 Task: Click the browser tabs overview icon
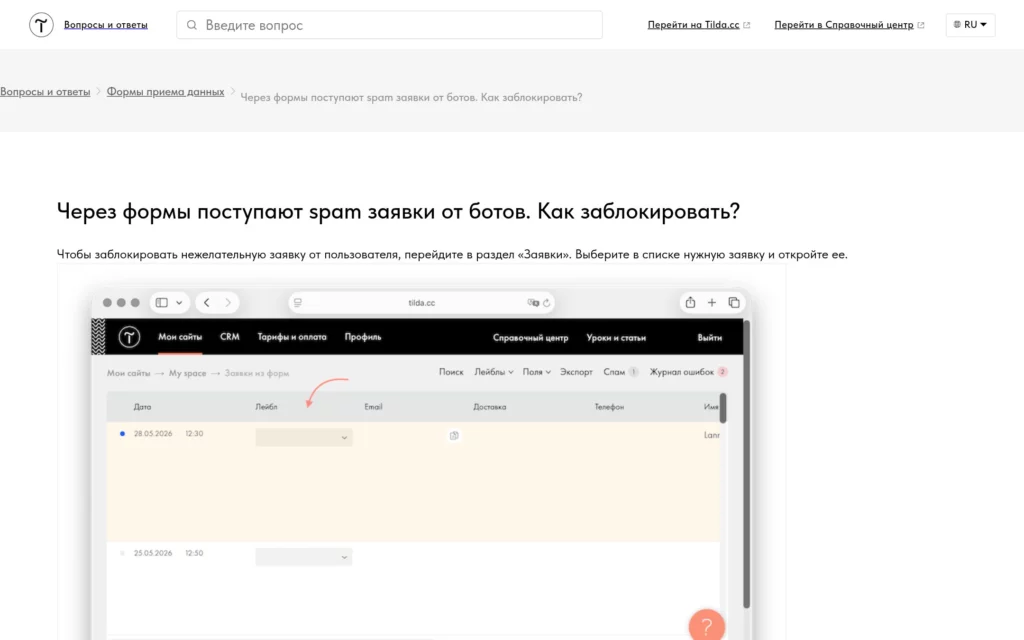[734, 302]
